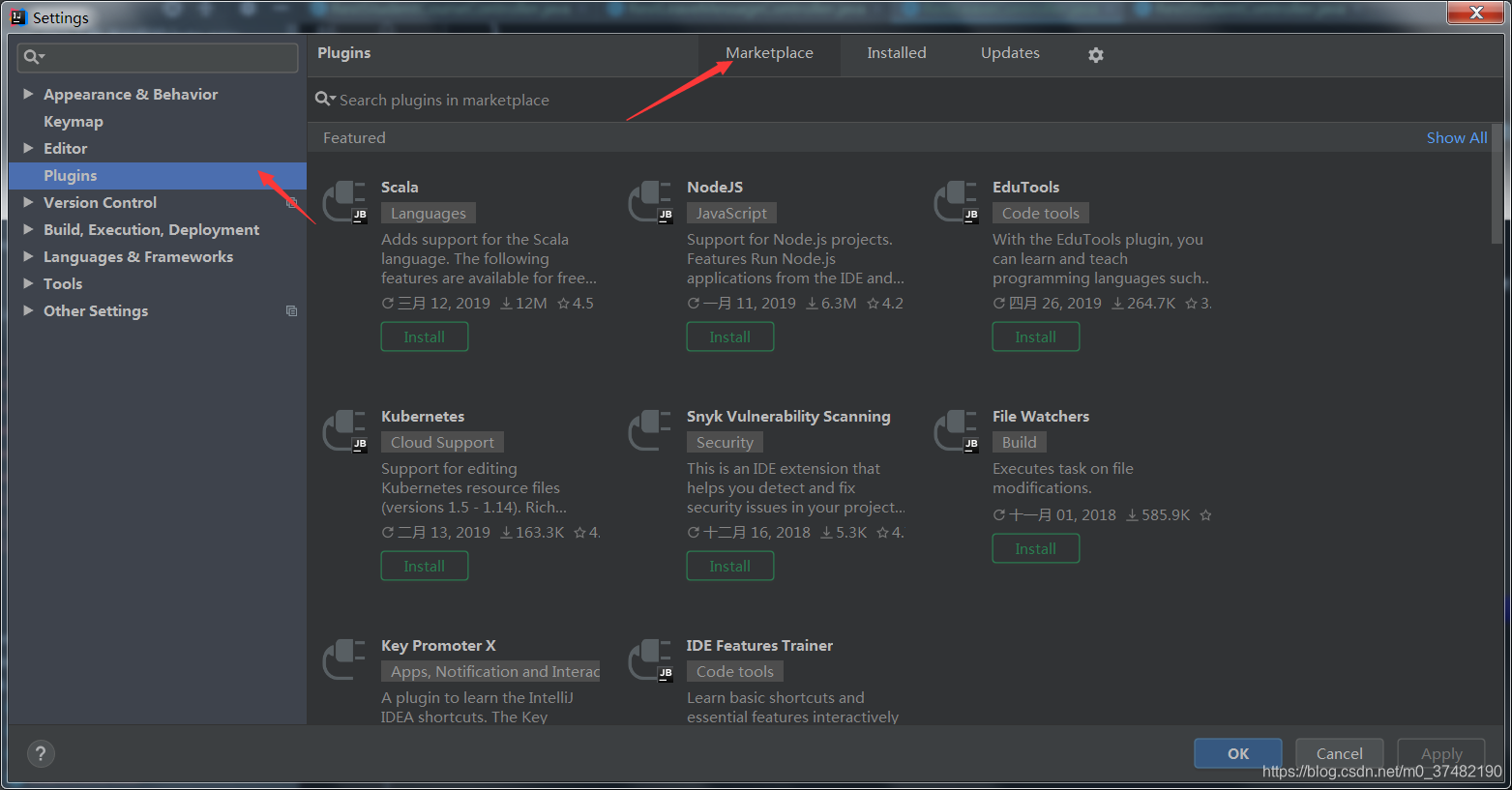This screenshot has width=1512, height=790.
Task: Open the Snyk Vulnerability Scanning title
Action: tap(788, 416)
